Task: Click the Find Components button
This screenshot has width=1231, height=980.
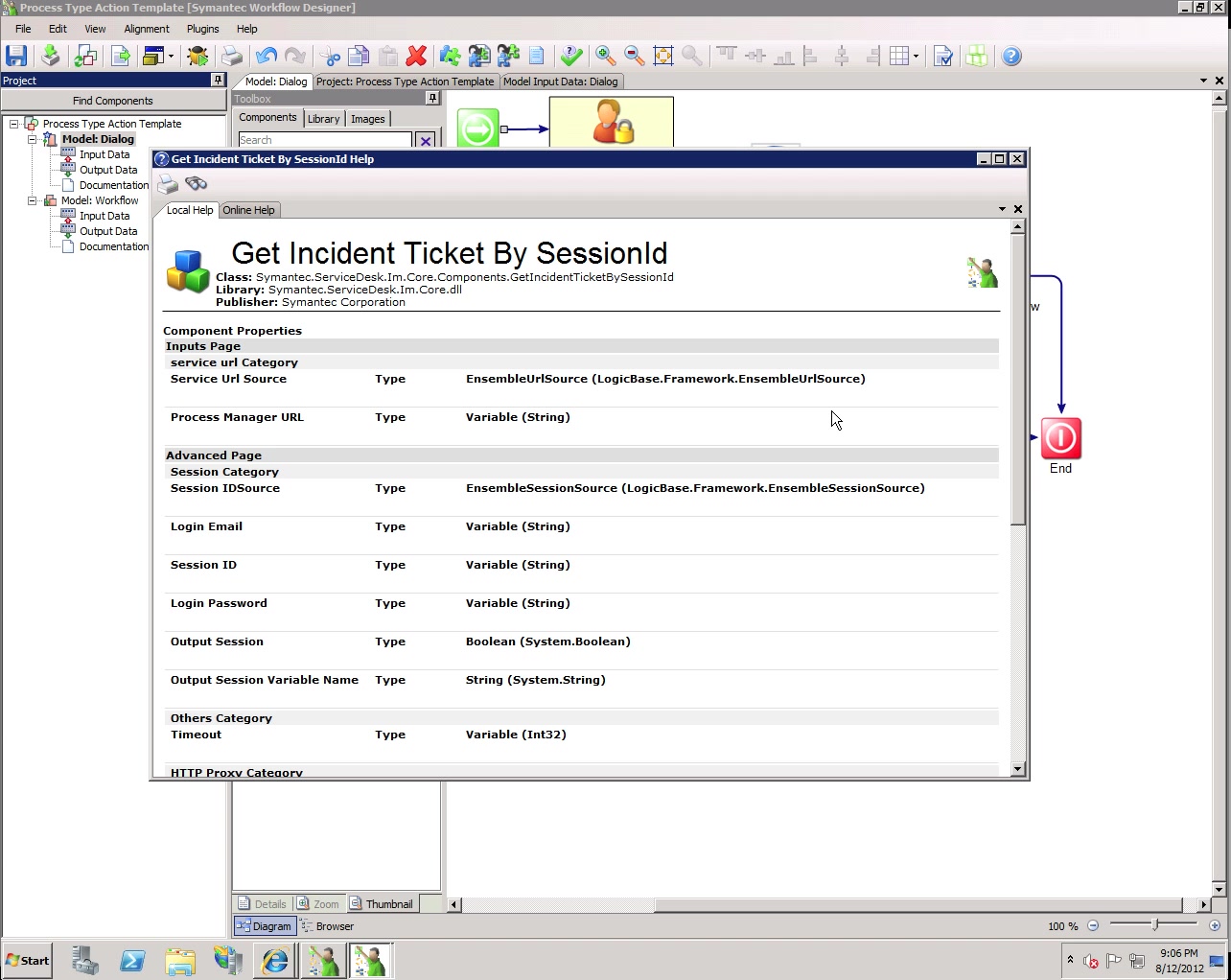Action: point(112,101)
